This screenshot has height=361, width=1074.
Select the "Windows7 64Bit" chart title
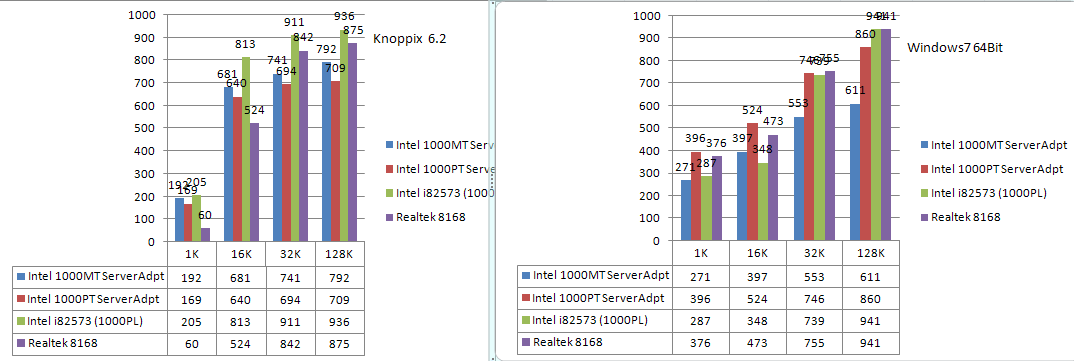(955, 48)
